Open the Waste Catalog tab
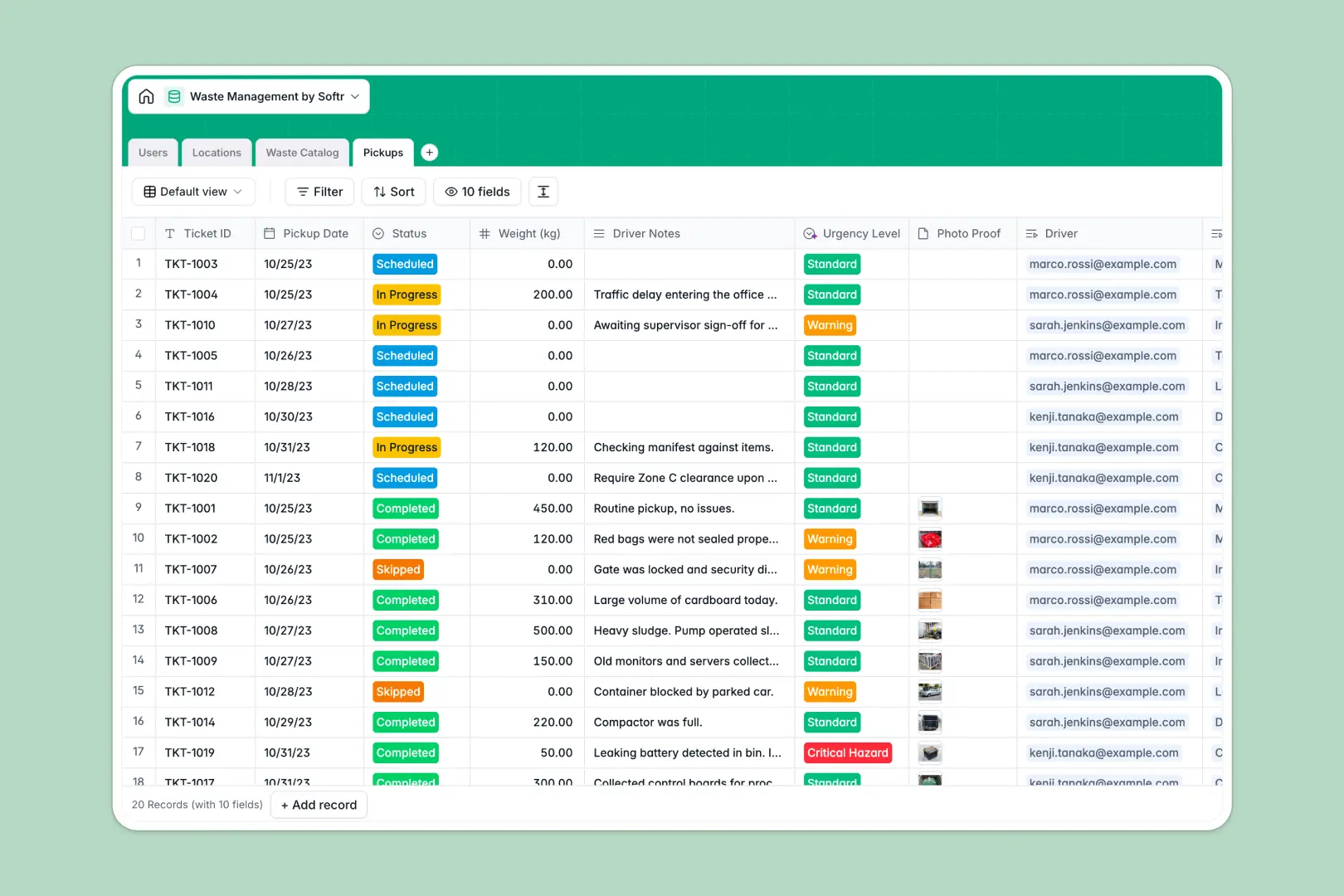This screenshot has height=896, width=1344. click(x=302, y=152)
